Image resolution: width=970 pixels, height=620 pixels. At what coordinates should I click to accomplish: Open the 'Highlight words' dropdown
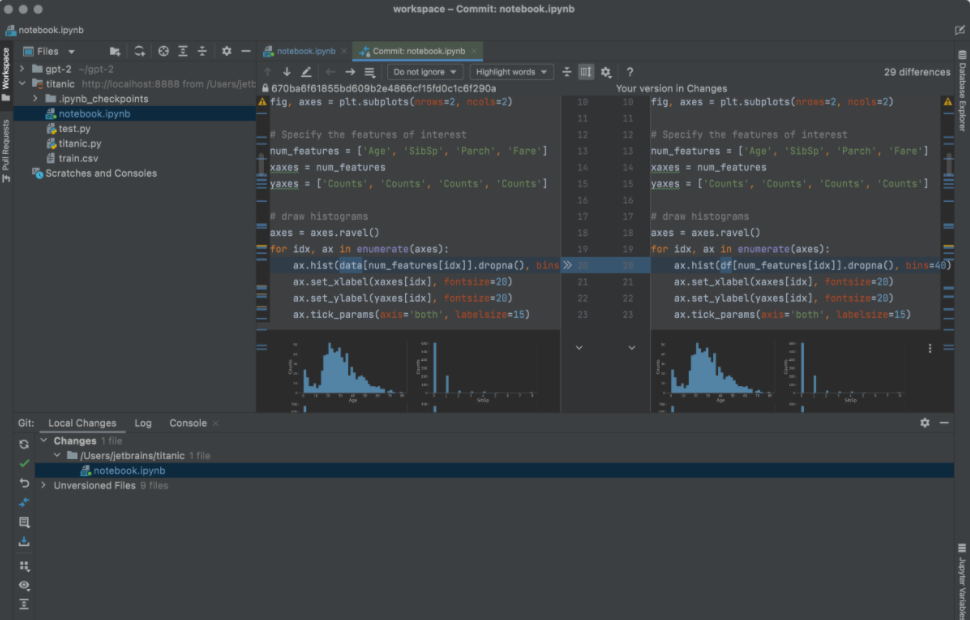(x=512, y=72)
